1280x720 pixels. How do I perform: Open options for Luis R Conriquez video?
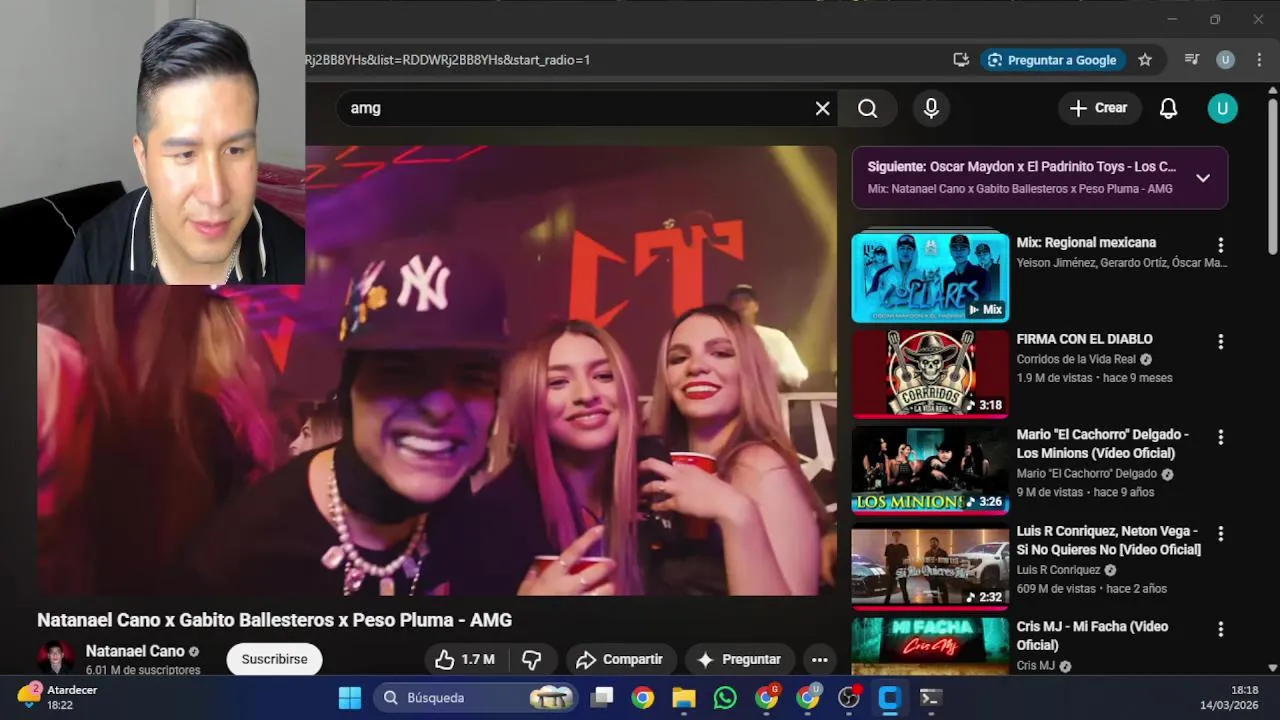point(1220,534)
